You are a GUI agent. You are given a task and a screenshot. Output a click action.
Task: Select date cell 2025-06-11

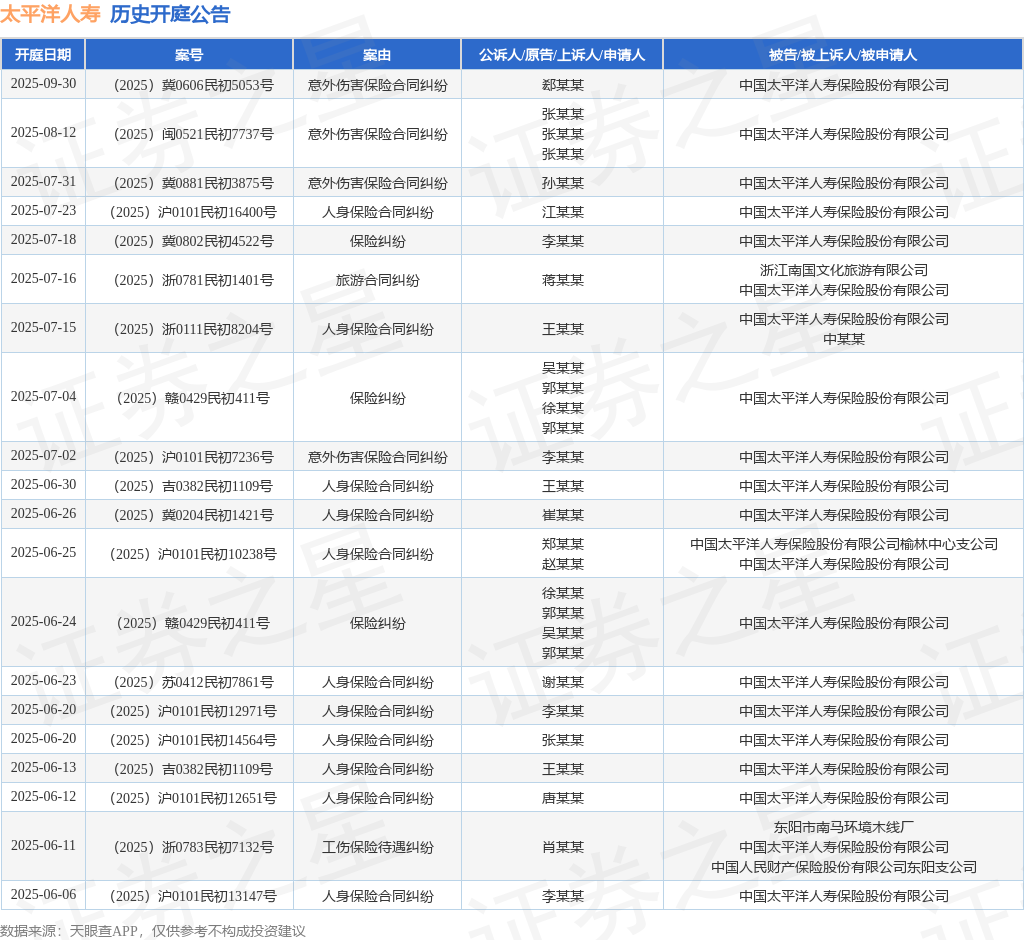43,846
